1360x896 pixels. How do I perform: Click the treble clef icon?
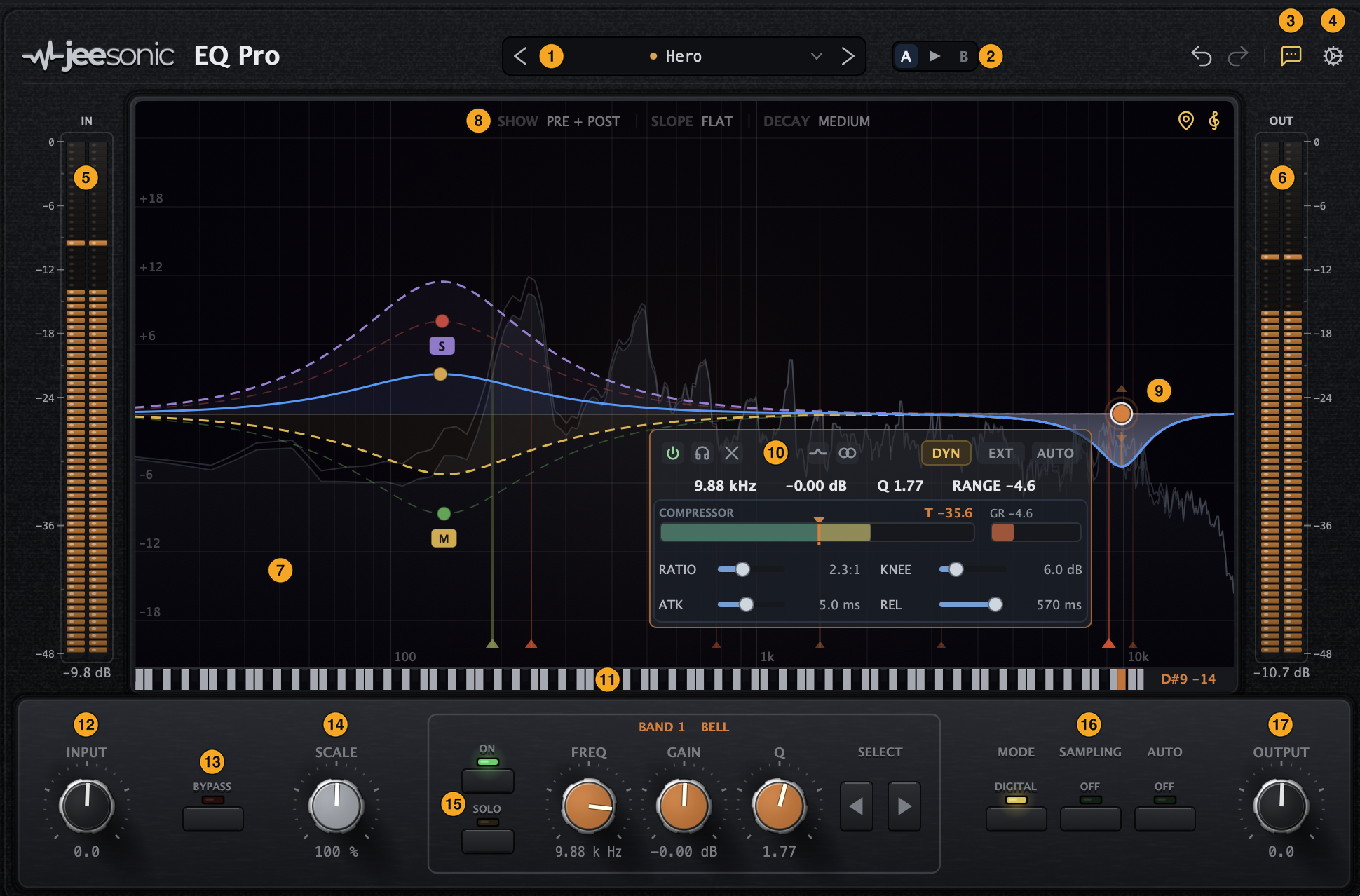pos(1214,121)
